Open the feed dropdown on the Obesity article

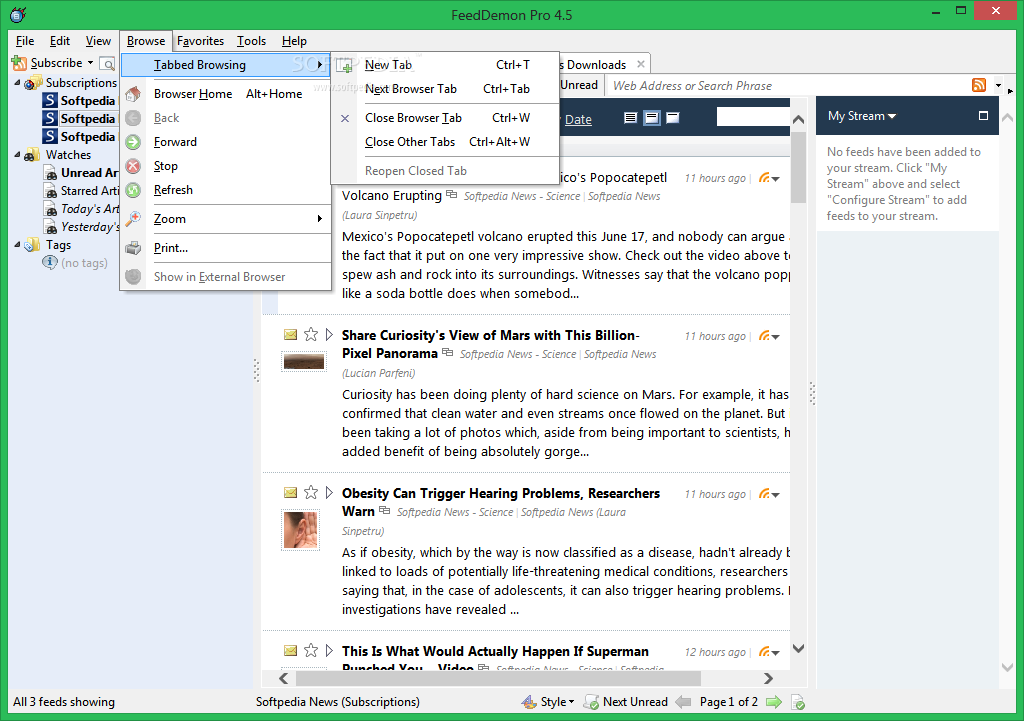pyautogui.click(x=775, y=495)
